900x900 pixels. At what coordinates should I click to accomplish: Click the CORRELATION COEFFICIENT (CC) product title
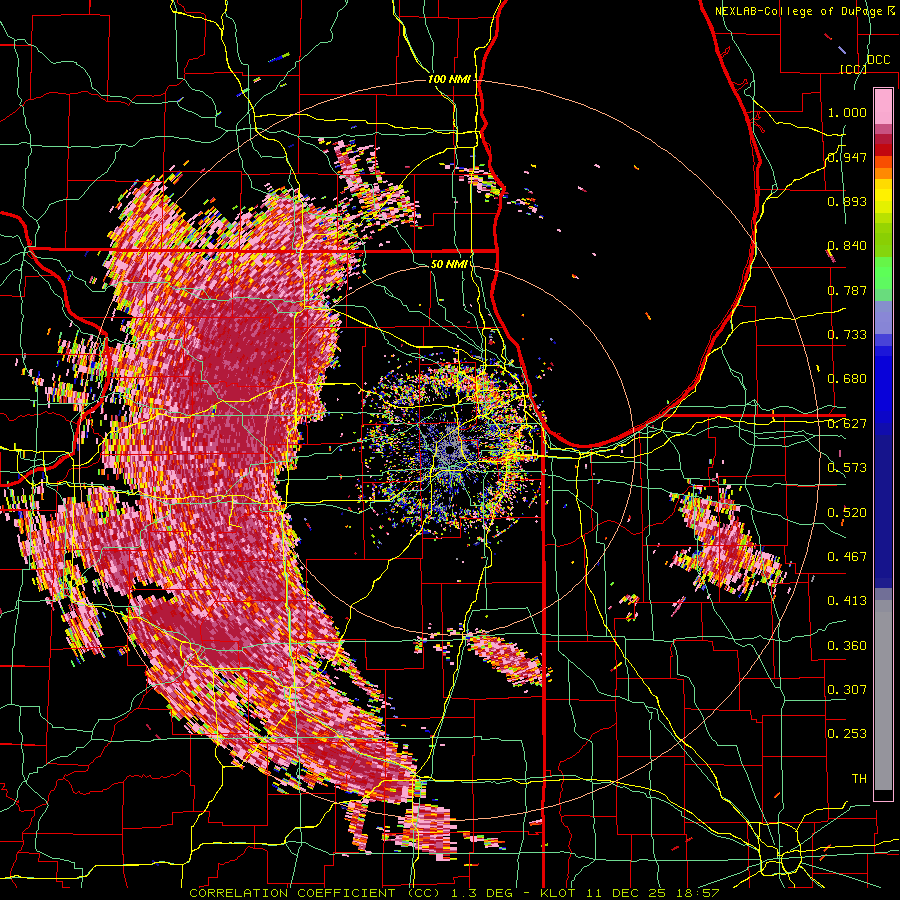click(x=315, y=893)
